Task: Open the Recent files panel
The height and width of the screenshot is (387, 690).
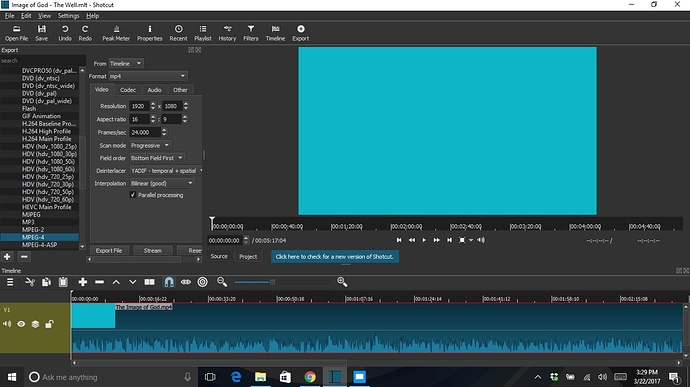Action: coord(178,33)
